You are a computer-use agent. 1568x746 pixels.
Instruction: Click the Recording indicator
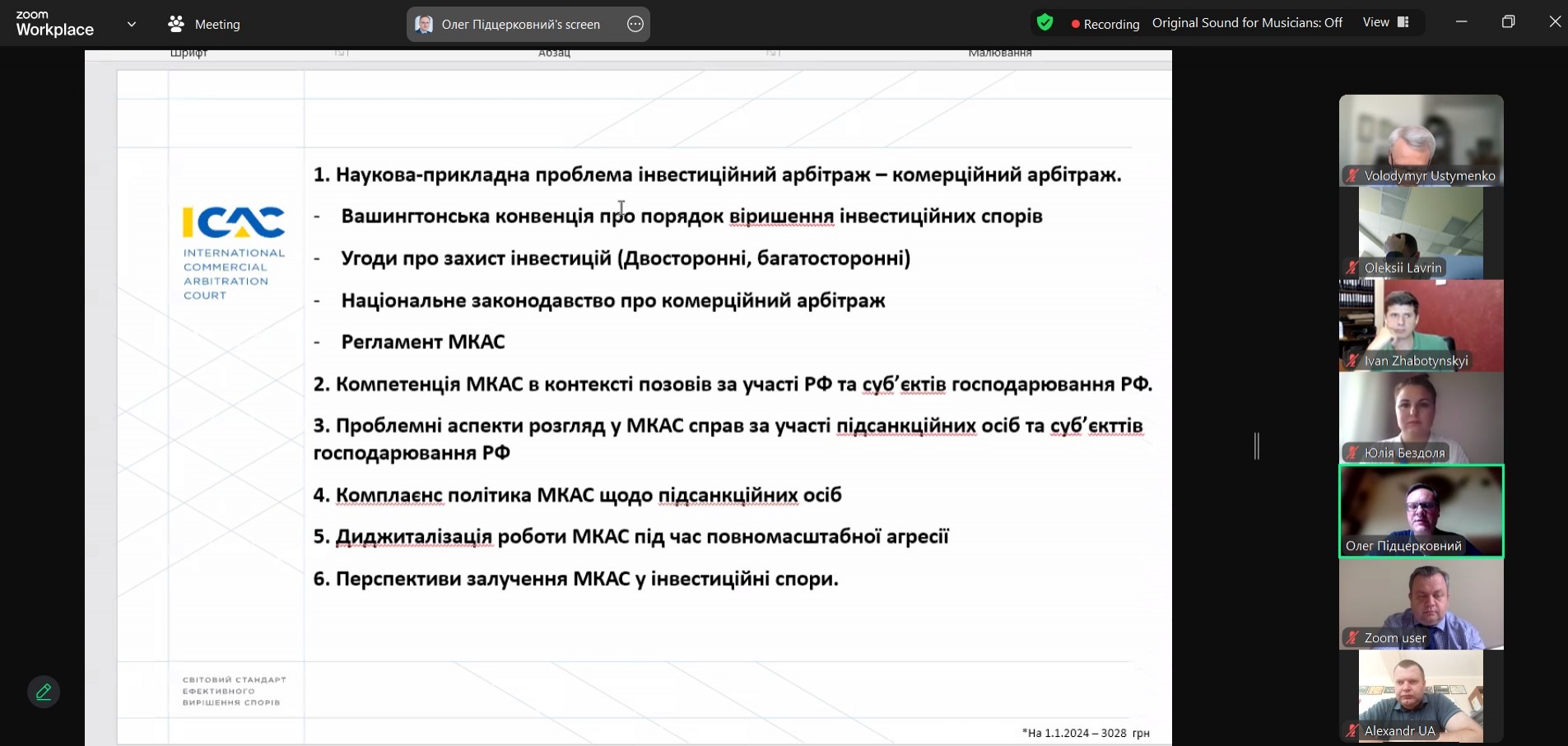point(1105,24)
